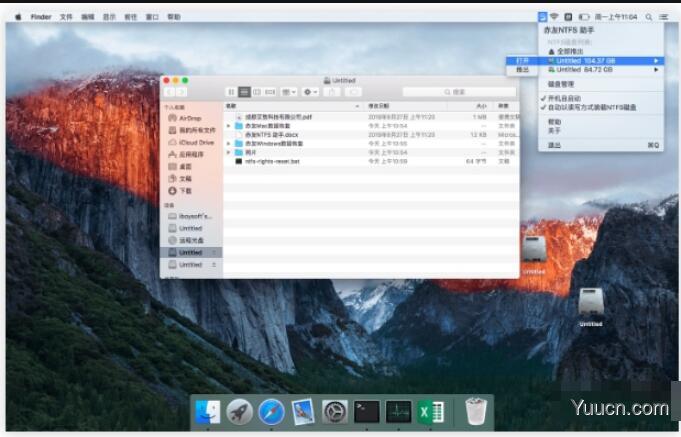The height and width of the screenshot is (437, 681).
Task: Open the Finder action gear dropdown
Action: 310,92
